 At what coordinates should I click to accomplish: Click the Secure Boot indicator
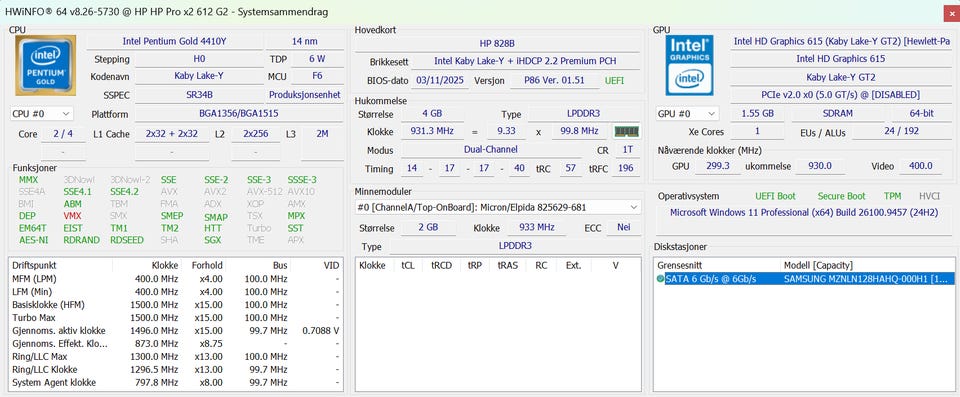842,196
